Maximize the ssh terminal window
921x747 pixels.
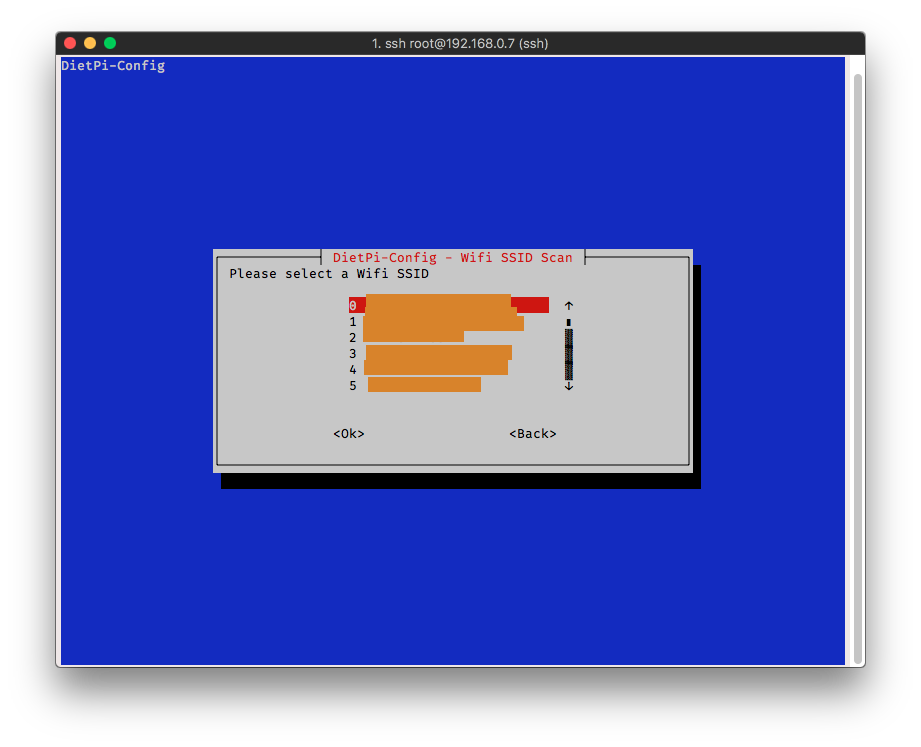tap(110, 43)
